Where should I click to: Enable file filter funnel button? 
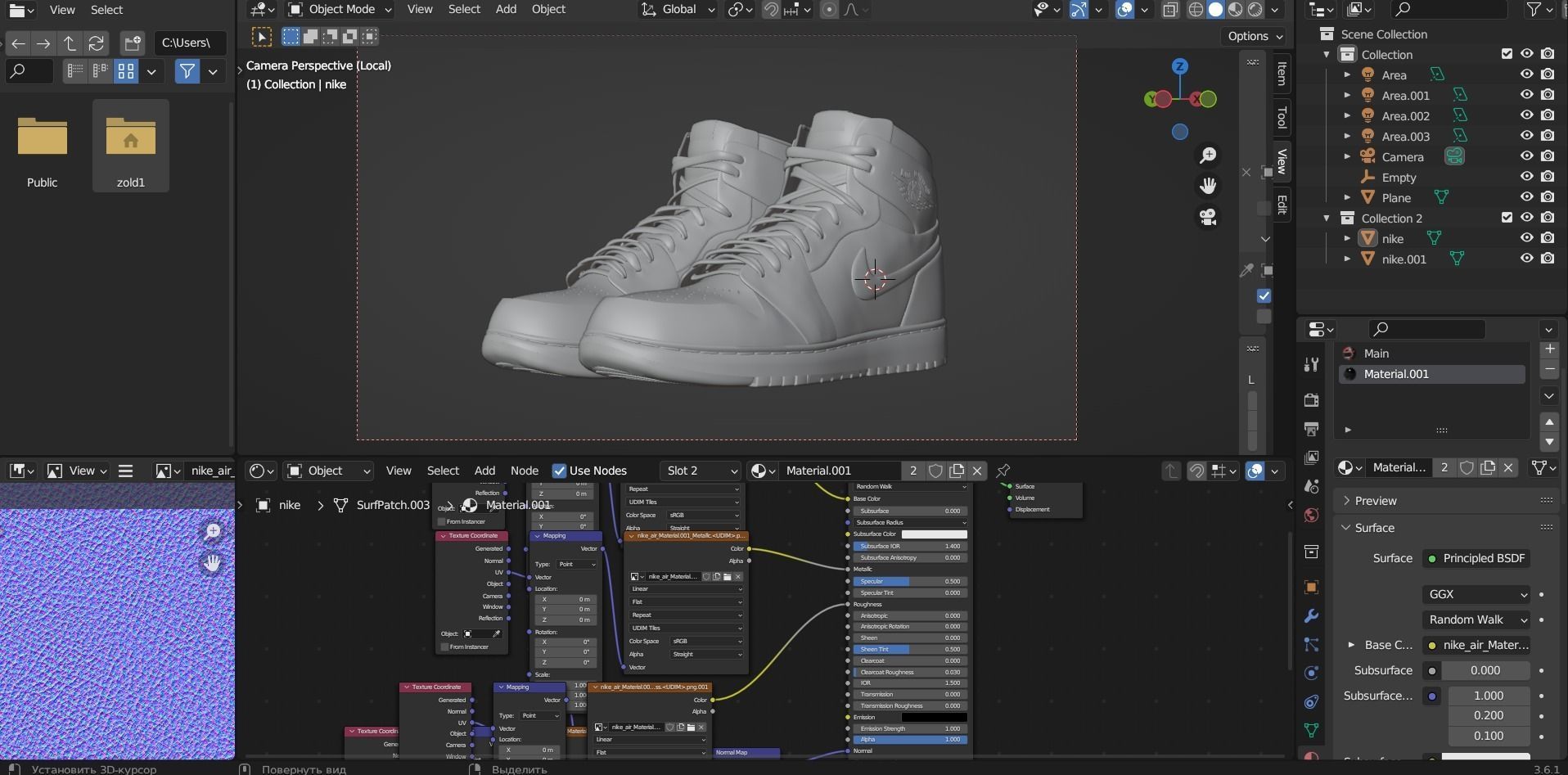click(187, 71)
